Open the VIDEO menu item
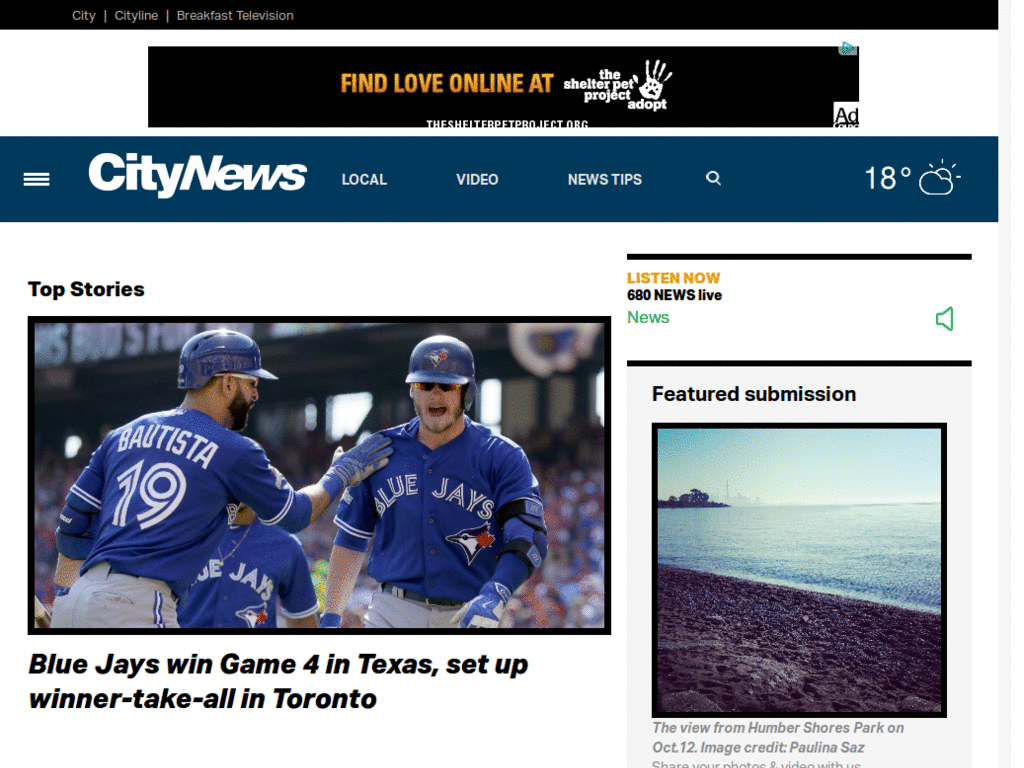The width and height of the screenshot is (1024, 768). (477, 180)
